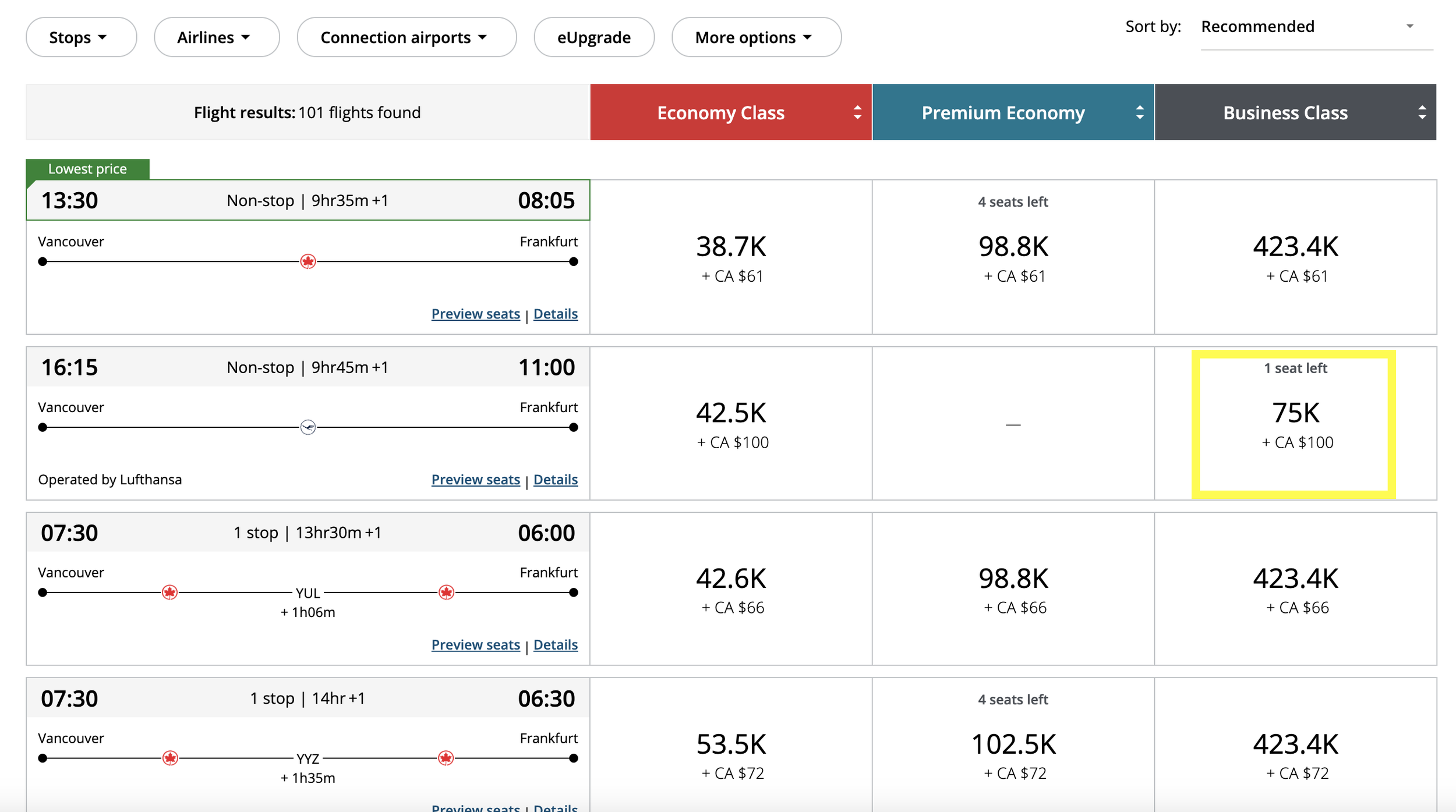Image resolution: width=1456 pixels, height=812 pixels.
Task: Select the Premium Economy column header
Action: point(1013,112)
